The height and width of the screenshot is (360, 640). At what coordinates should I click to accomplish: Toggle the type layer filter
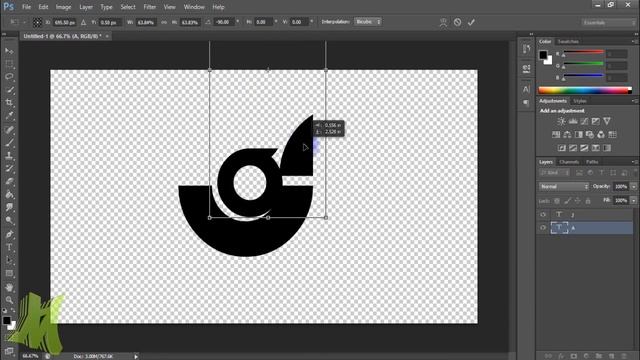602,173
